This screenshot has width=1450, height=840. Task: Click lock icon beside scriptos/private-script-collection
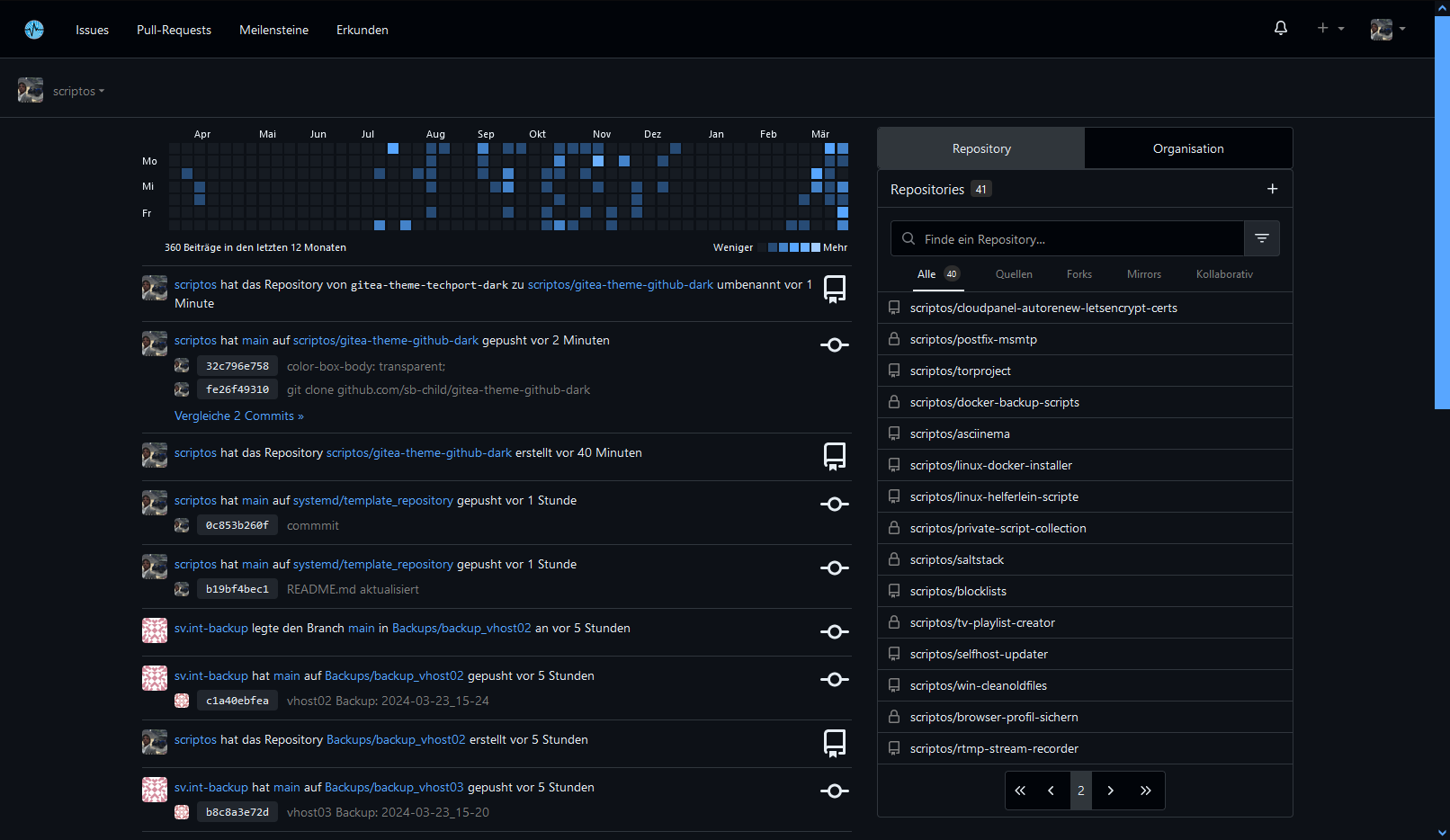click(894, 528)
